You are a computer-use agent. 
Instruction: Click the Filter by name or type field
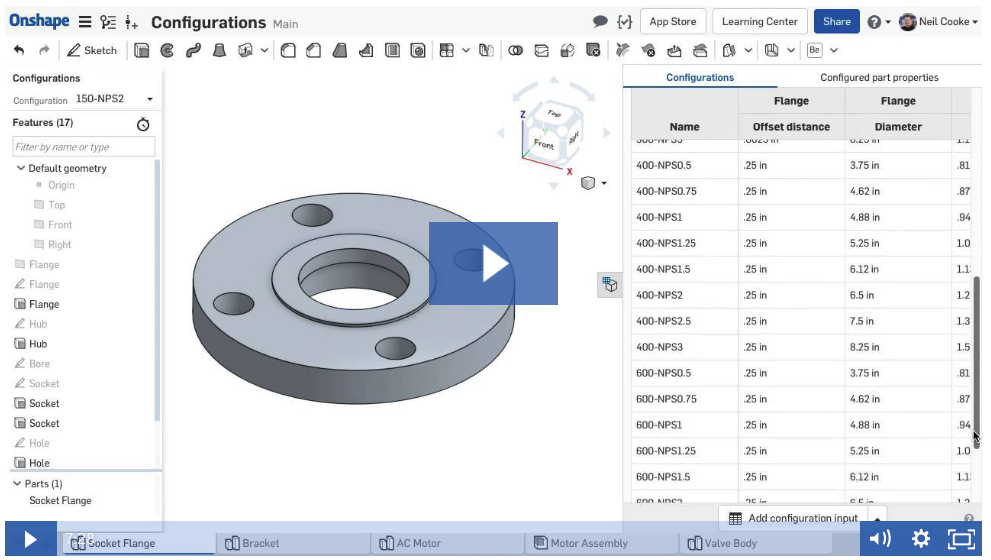coord(84,147)
